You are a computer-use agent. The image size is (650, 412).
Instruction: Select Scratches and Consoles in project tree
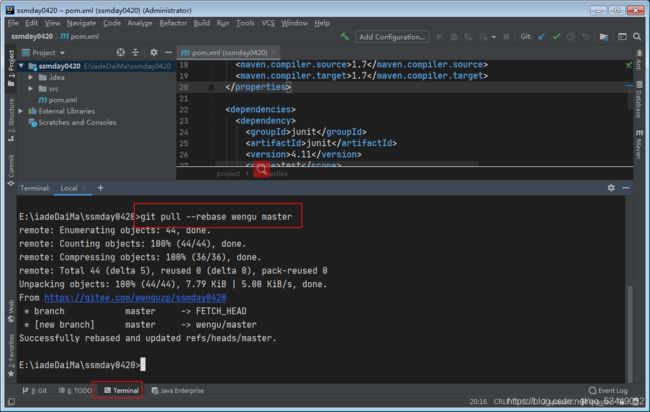point(77,122)
